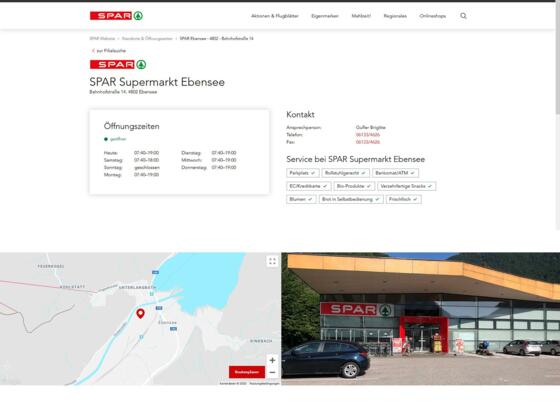Viewport: 560px width, 420px height.
Task: Click the Sonntag geschlossen entry
Action: (132, 168)
